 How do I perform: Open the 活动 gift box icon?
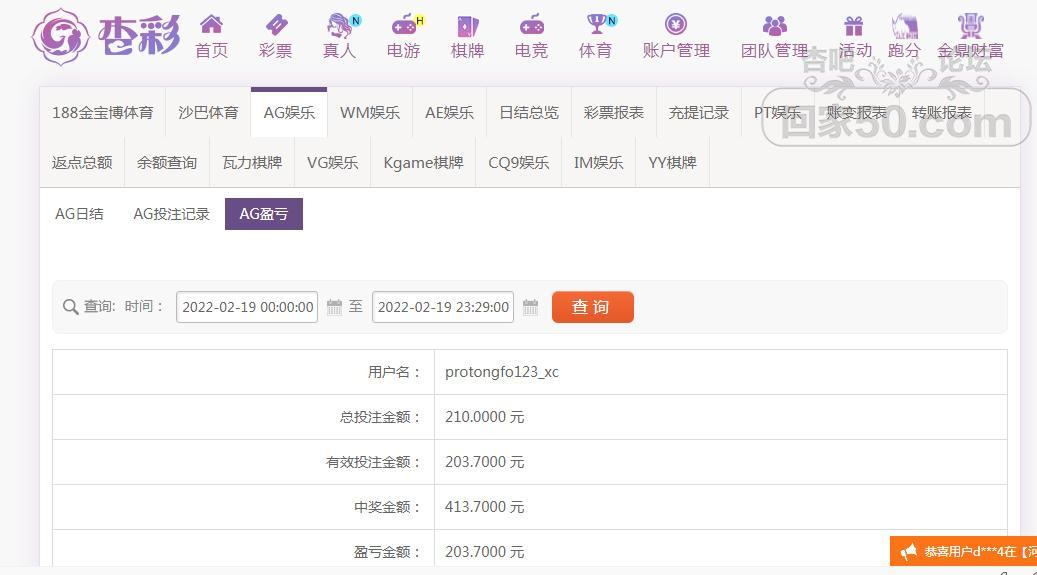coord(854,26)
